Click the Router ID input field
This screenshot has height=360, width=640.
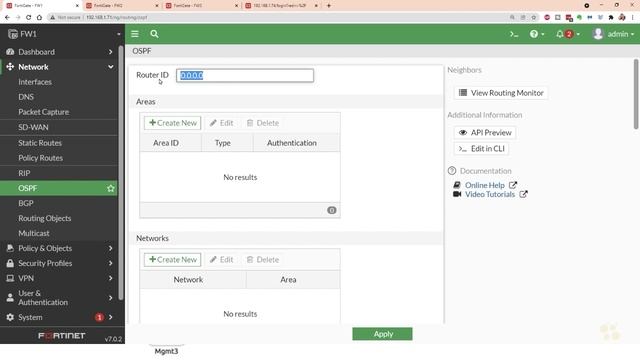[x=245, y=76]
